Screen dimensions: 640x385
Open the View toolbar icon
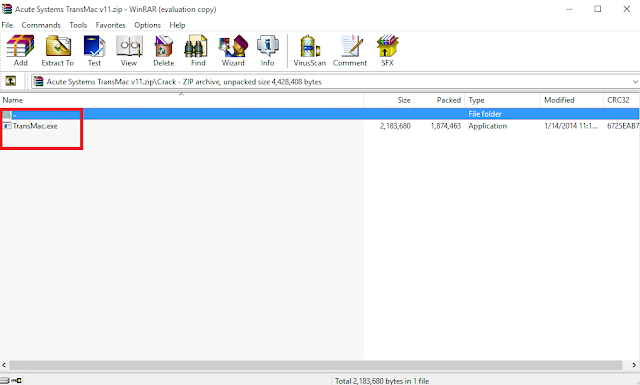[129, 50]
